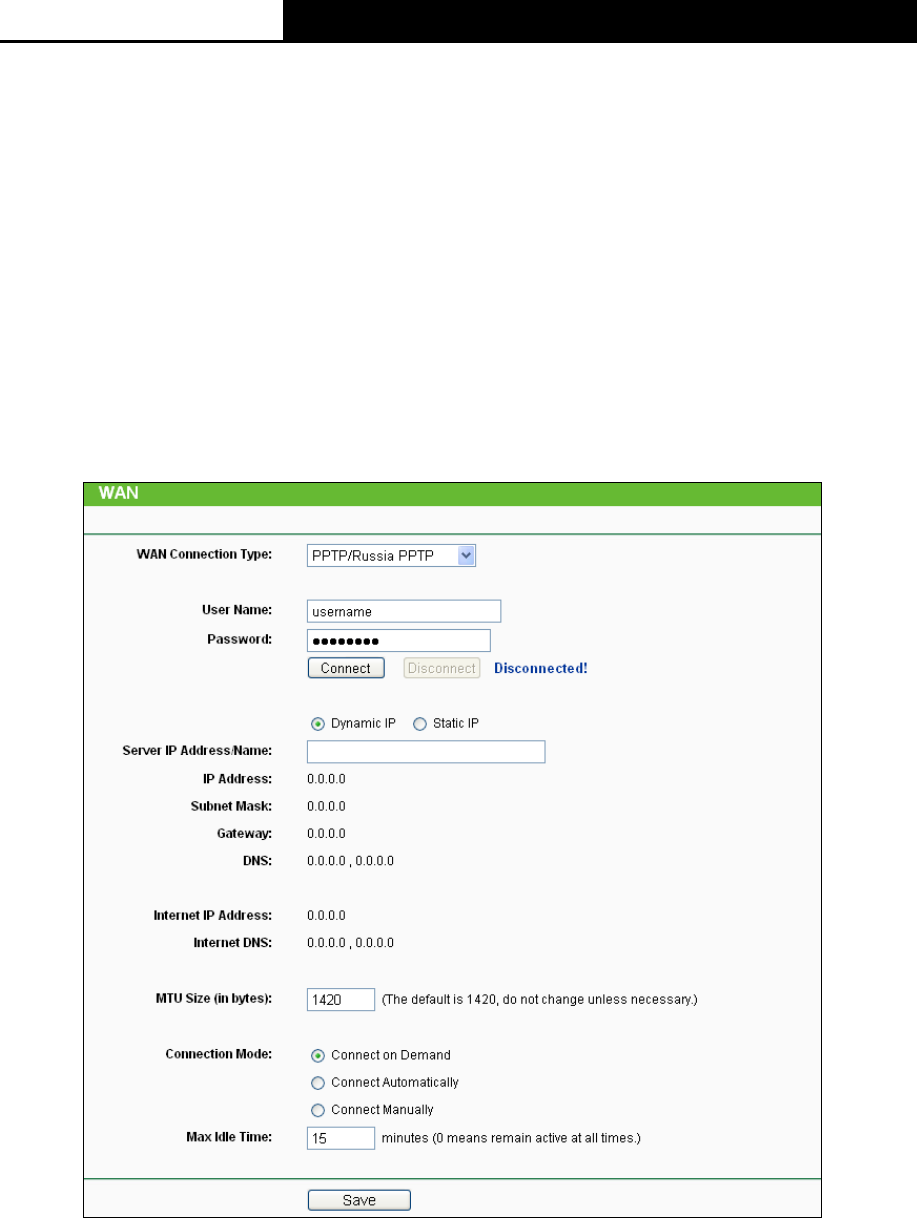Click the MTU Size input field
Image resolution: width=917 pixels, height=1218 pixels.
pos(341,999)
